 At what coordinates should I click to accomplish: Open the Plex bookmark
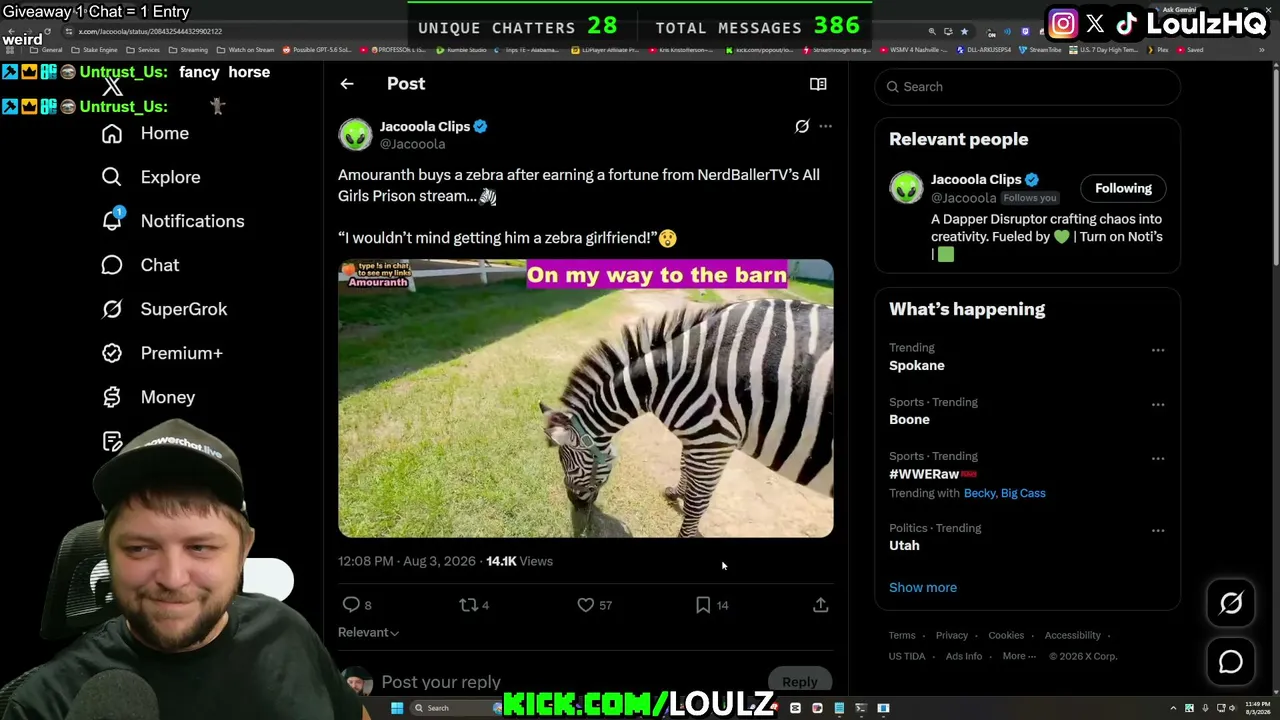point(1158,50)
